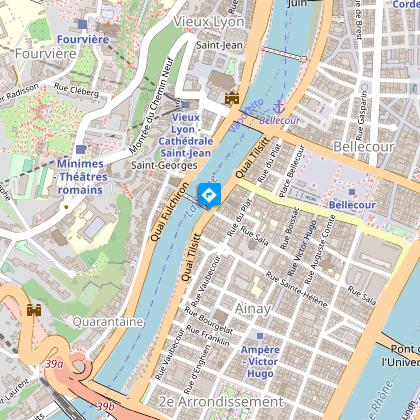This screenshot has width=420, height=420.
Task: Click the Bellecour metro station square icon
Action: click(352, 192)
